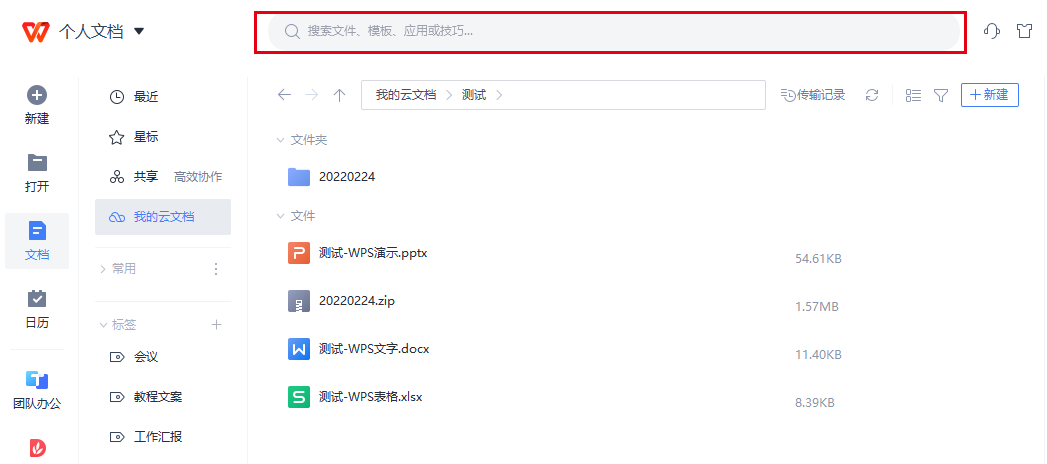Click 测试 in breadcrumb path
The height and width of the screenshot is (464, 1047).
[x=474, y=95]
